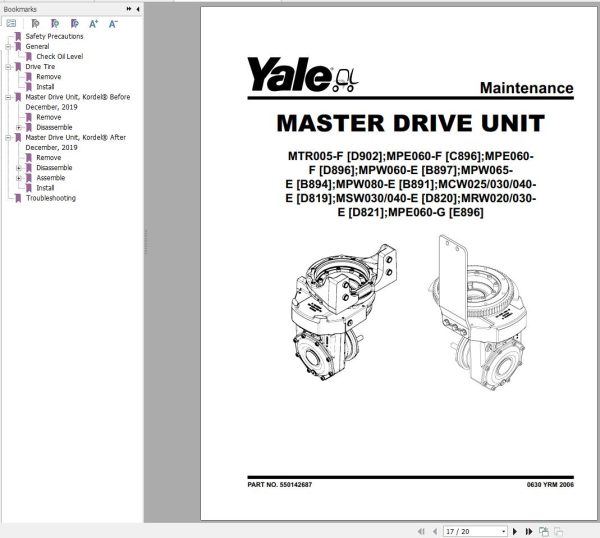Go to the first page
Viewport: 600px width, 538px height.
421,531
